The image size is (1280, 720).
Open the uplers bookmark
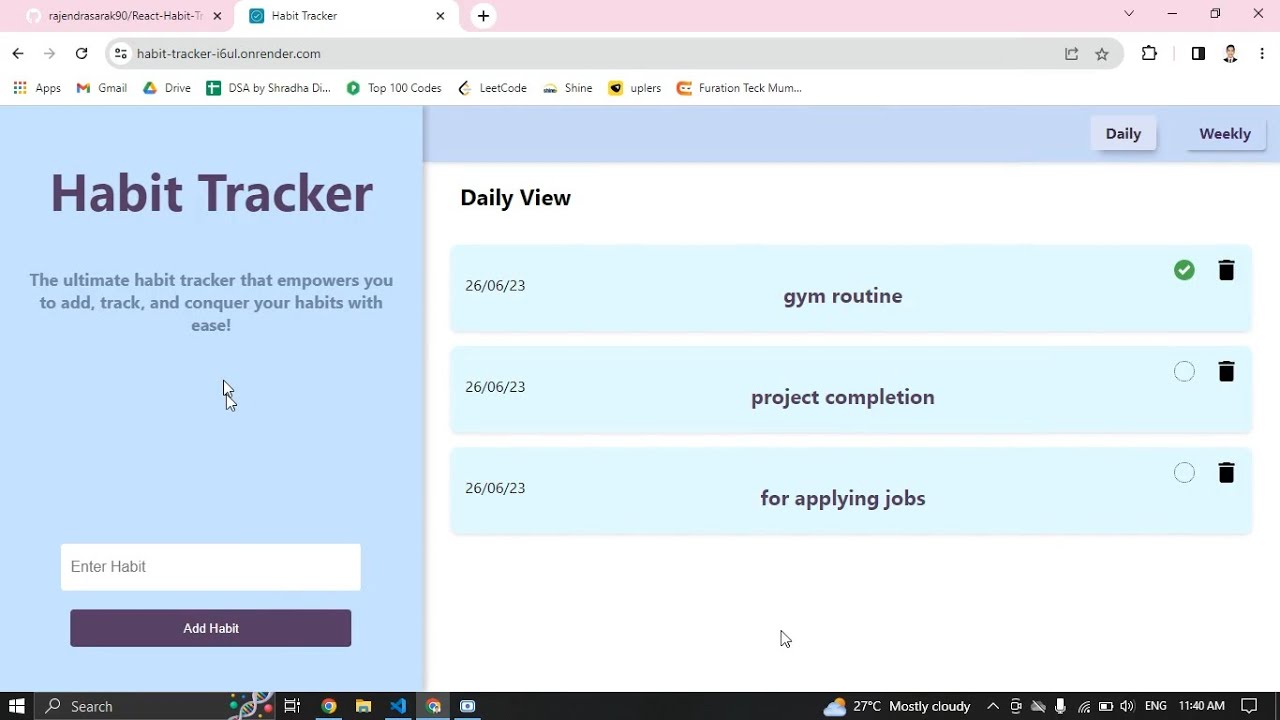pyautogui.click(x=635, y=88)
